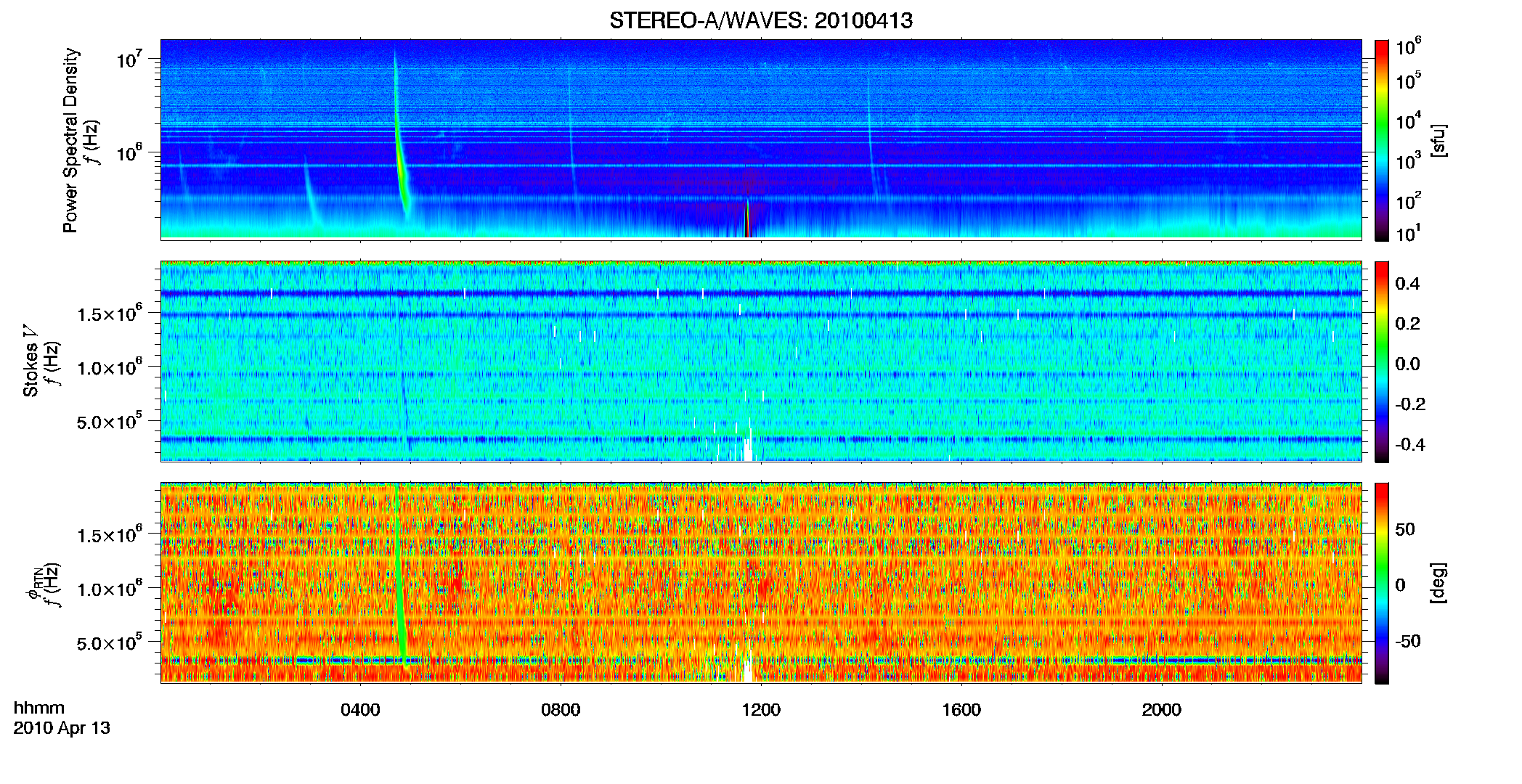Click the [deg] unit label of bottom colorbar
Viewport: 1522px width, 784px height.
pyautogui.click(x=1438, y=583)
